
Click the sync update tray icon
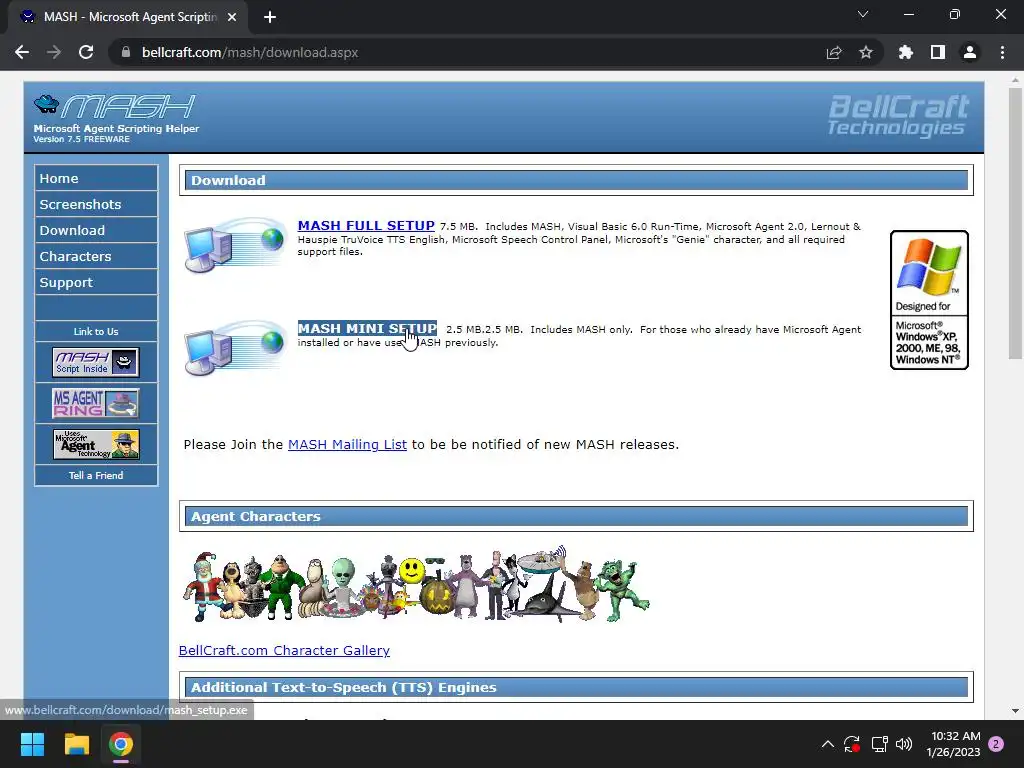click(852, 744)
